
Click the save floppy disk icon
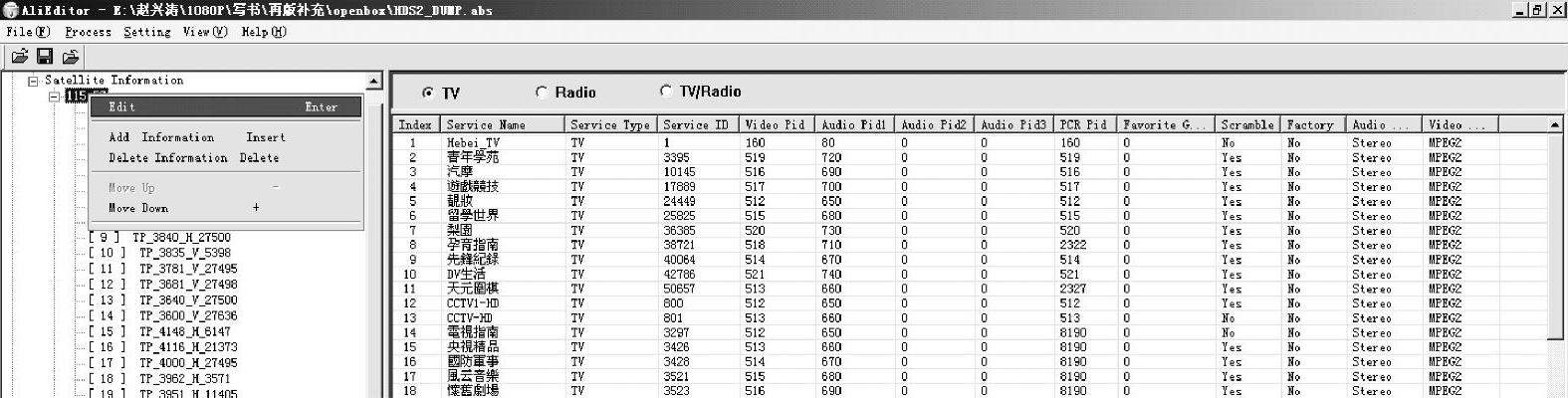[x=45, y=57]
